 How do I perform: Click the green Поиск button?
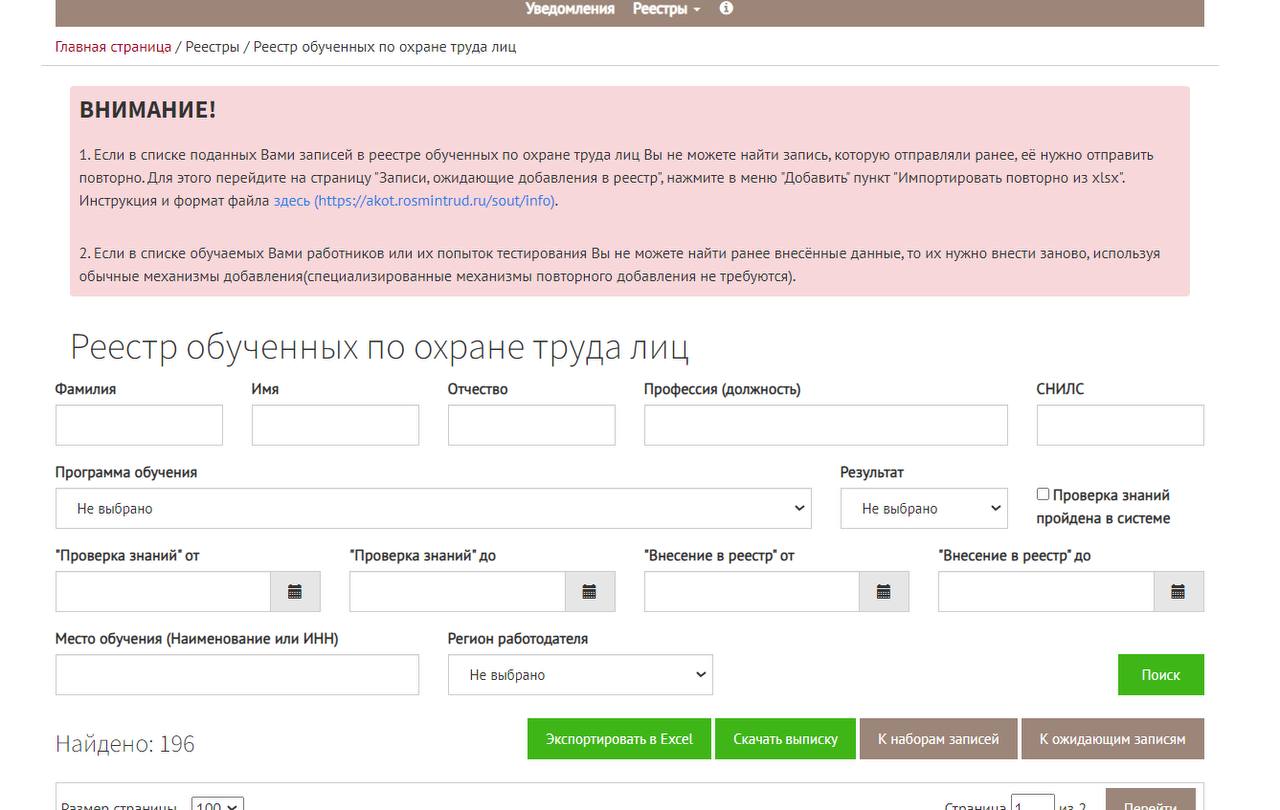(x=1160, y=675)
